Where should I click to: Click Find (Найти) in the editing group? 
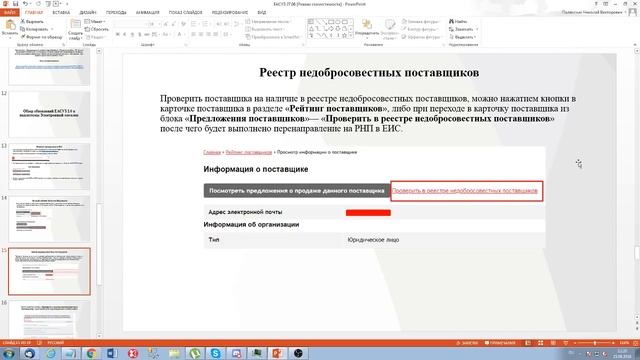pos(458,21)
